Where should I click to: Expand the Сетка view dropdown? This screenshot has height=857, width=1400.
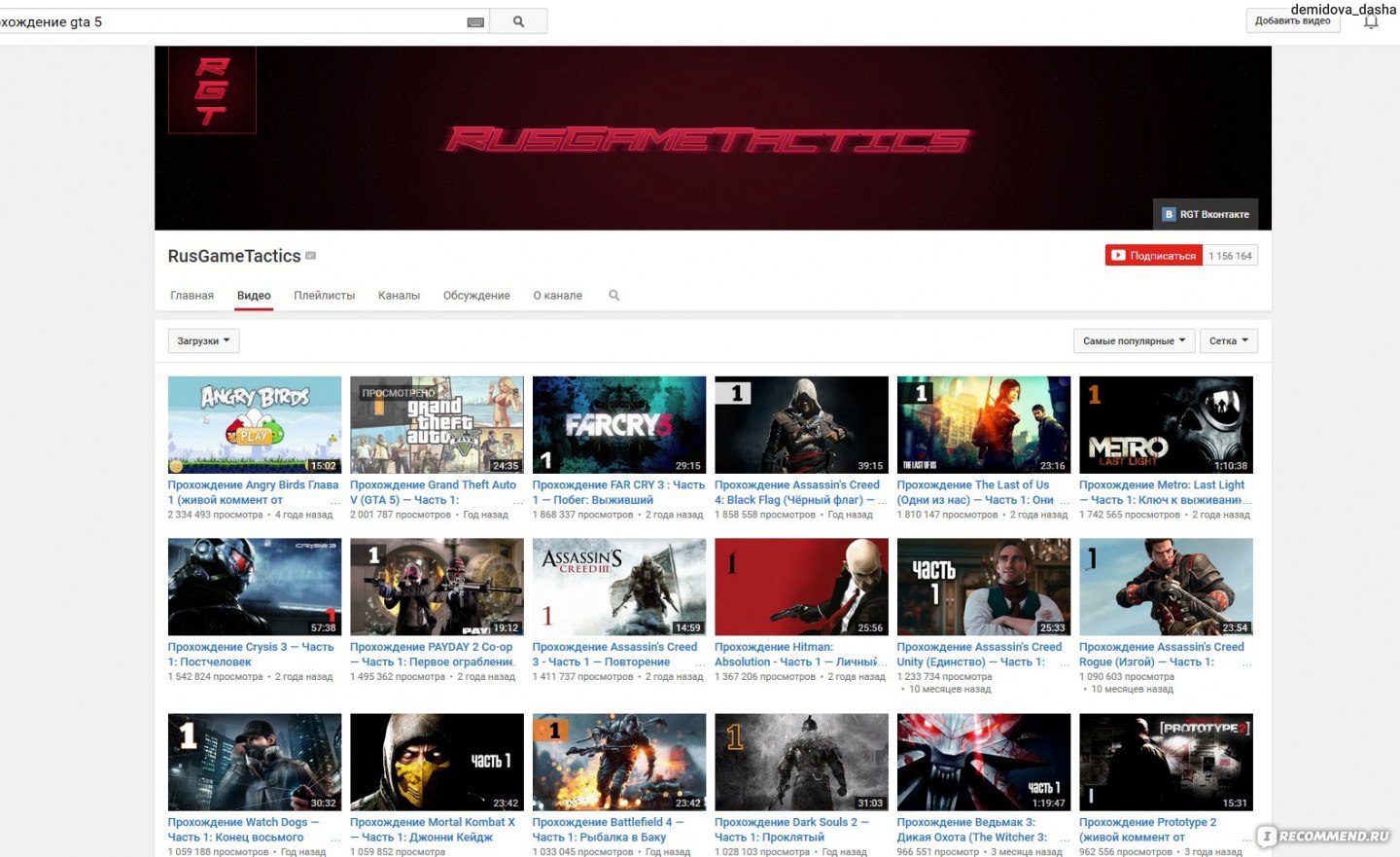click(1229, 341)
